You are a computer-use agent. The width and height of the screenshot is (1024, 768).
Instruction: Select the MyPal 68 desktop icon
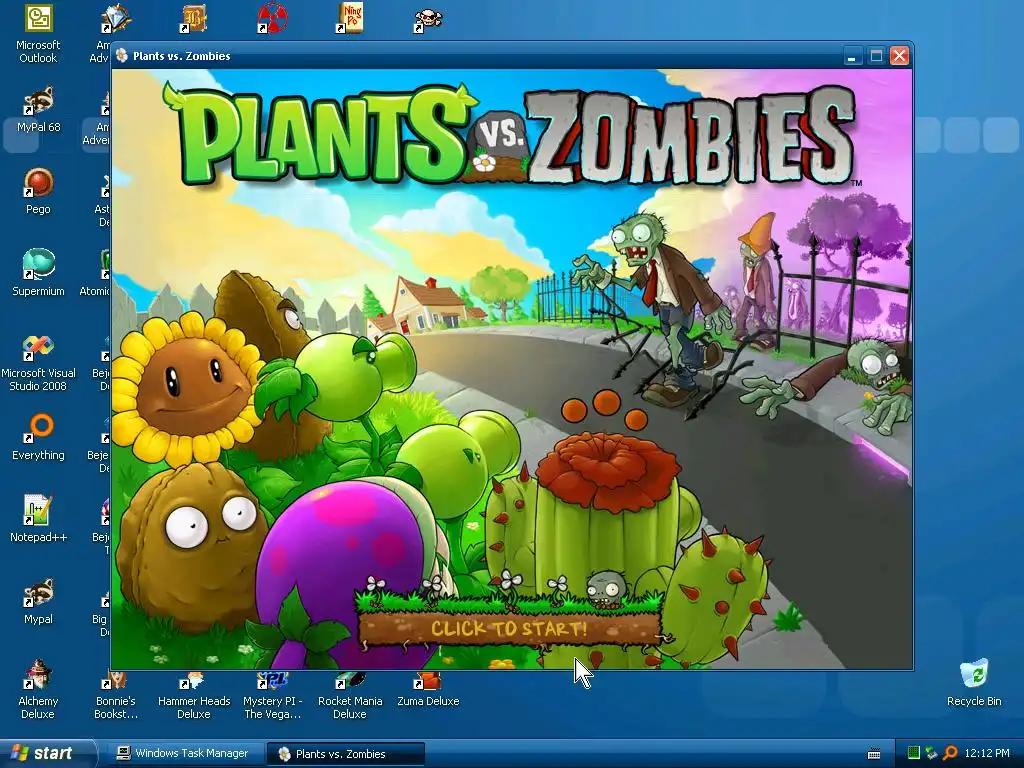pos(38,110)
